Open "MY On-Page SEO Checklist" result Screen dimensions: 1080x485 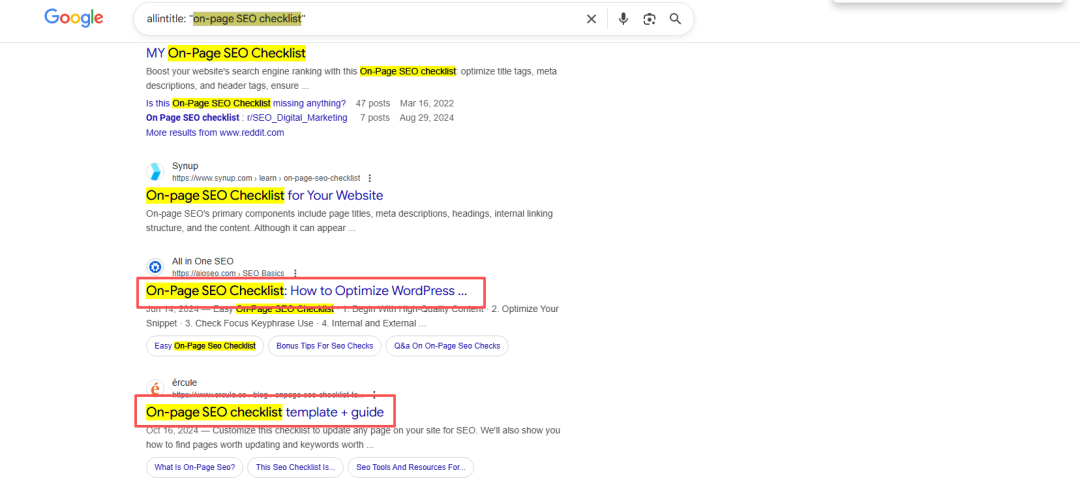point(226,53)
